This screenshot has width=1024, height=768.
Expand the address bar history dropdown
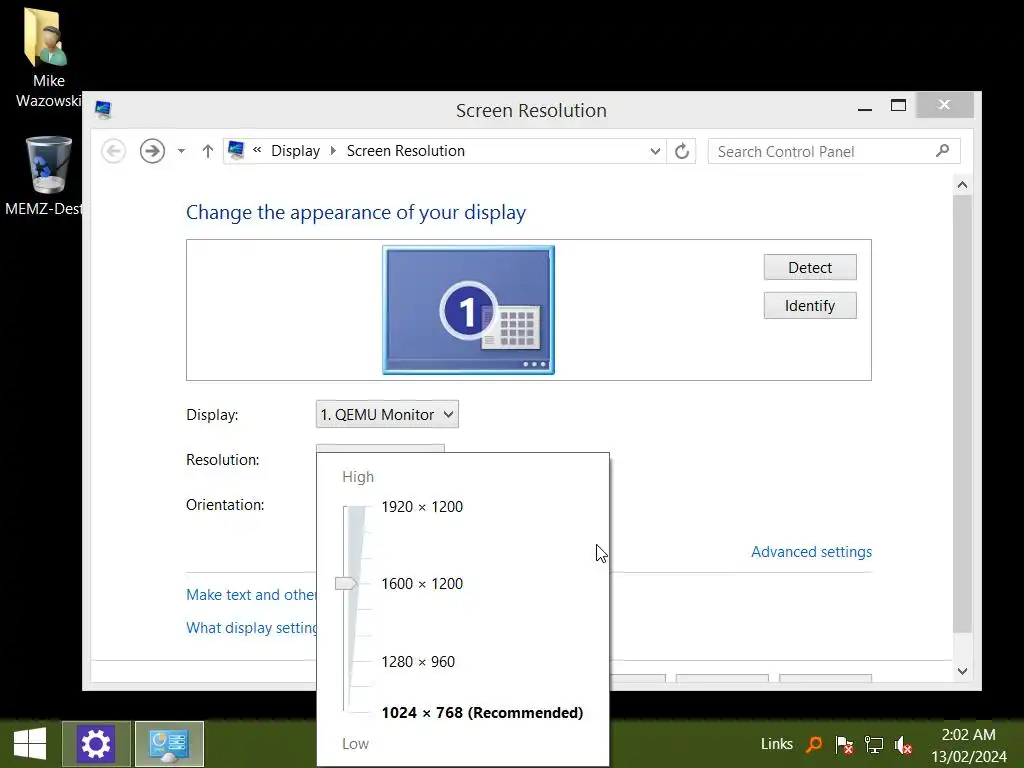655,152
